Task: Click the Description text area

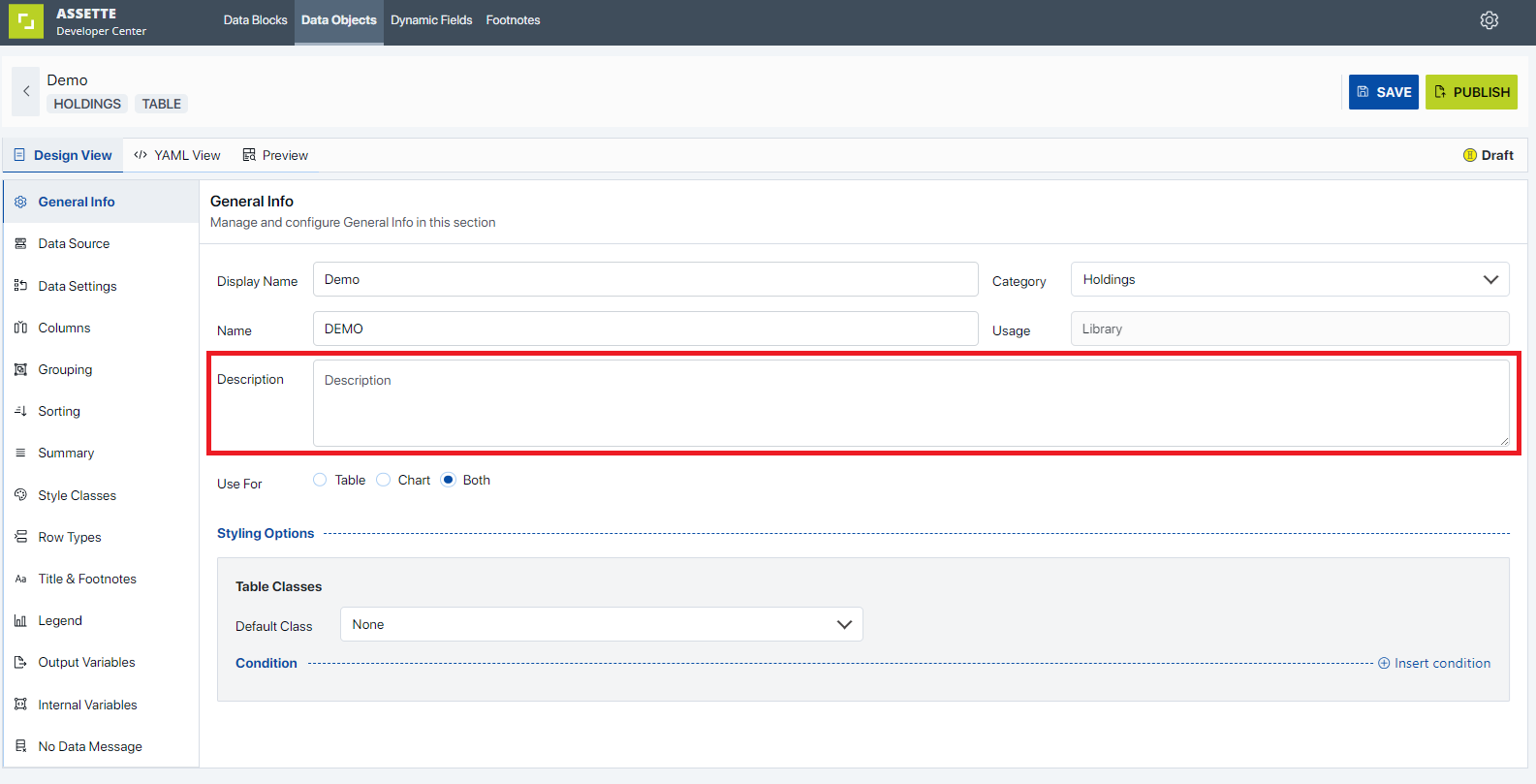Action: (x=911, y=403)
